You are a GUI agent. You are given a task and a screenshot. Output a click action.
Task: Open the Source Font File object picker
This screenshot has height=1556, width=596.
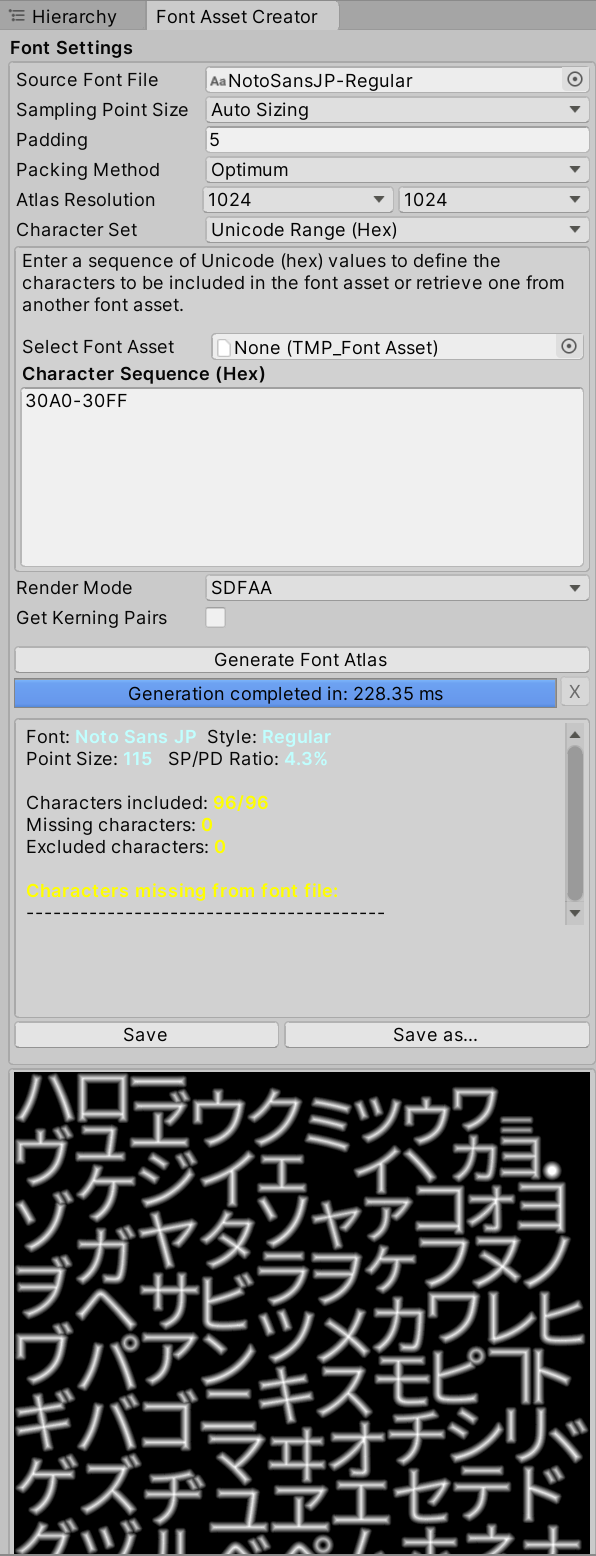pyautogui.click(x=574, y=80)
